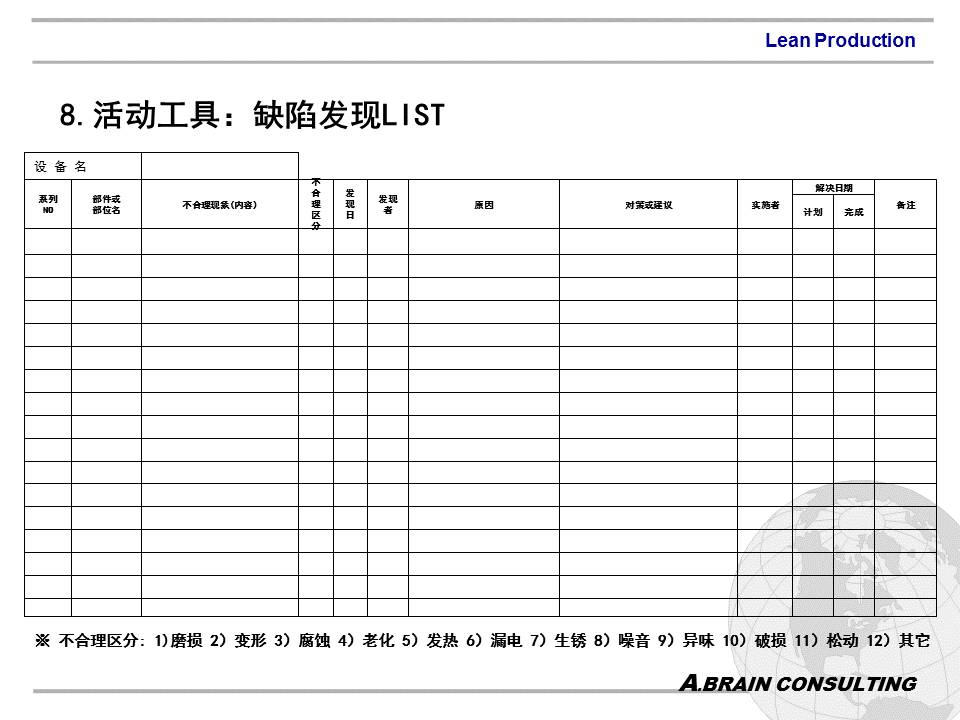Viewport: 960px width, 720px height.
Task: Select the 发现者 column header
Action: 388,205
